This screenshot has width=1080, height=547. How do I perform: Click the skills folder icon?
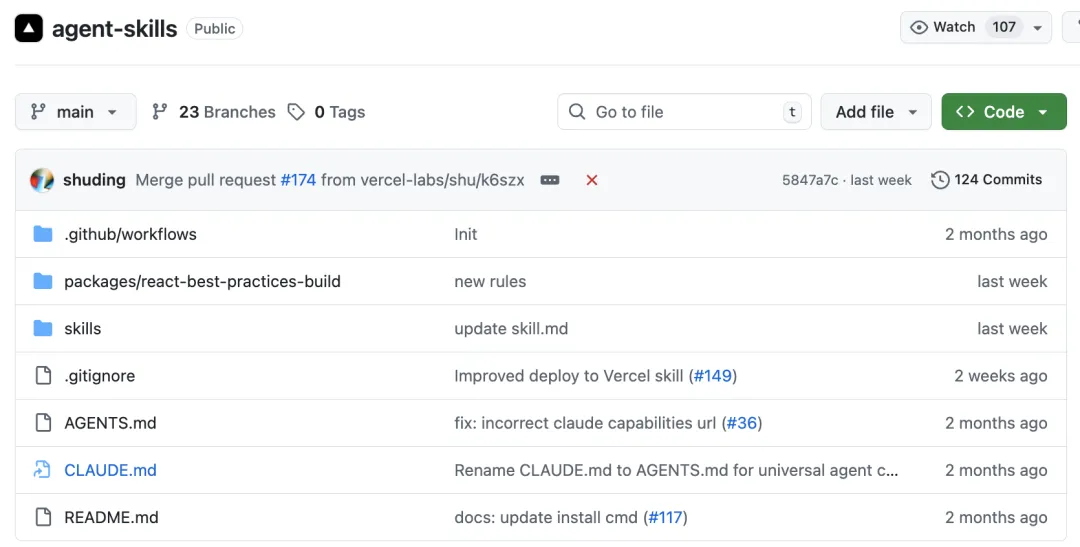pyautogui.click(x=43, y=328)
